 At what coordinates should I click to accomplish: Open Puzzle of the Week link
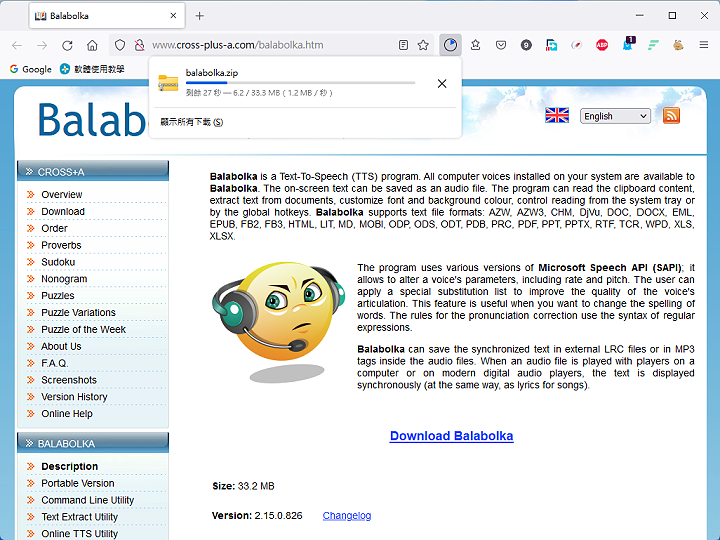tap(83, 330)
